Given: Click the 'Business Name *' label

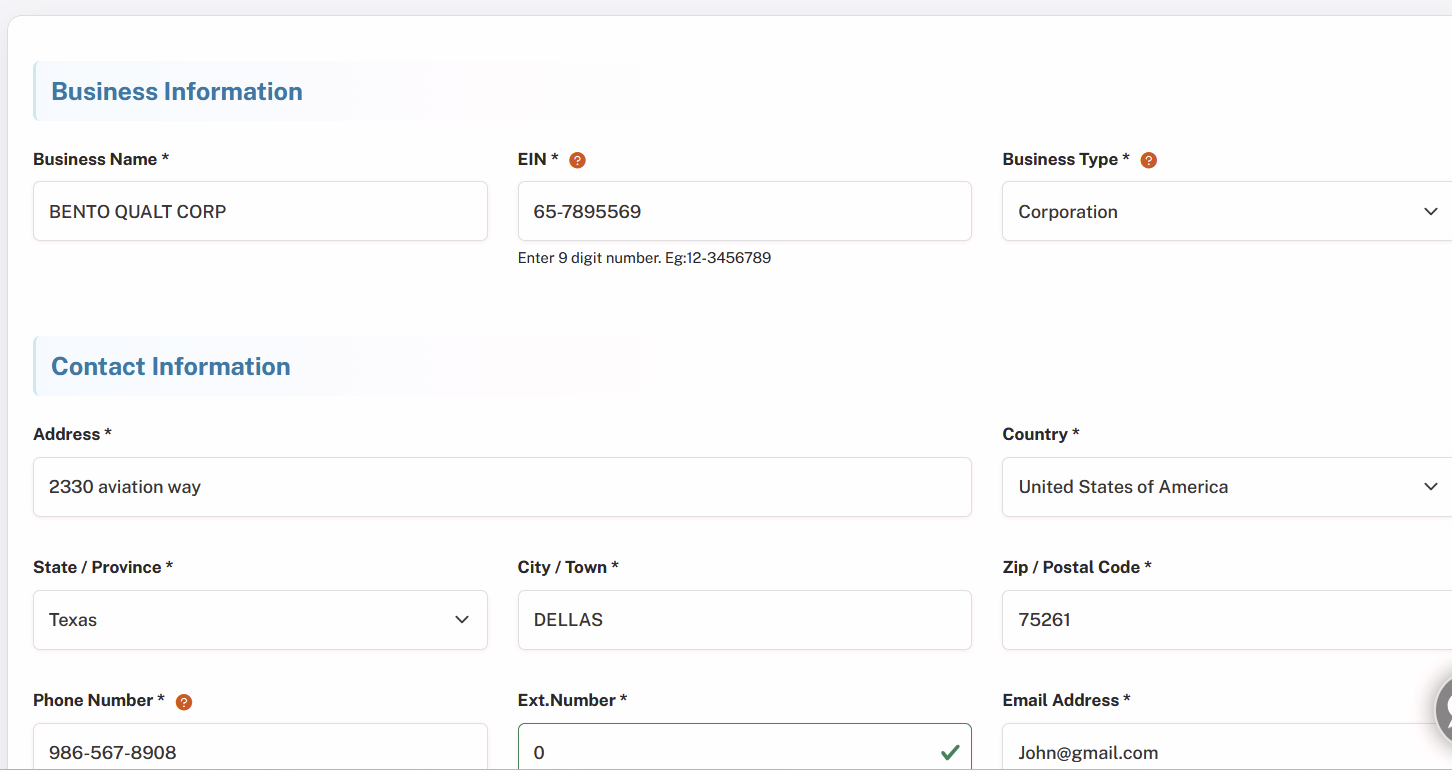Looking at the screenshot, I should (x=101, y=159).
